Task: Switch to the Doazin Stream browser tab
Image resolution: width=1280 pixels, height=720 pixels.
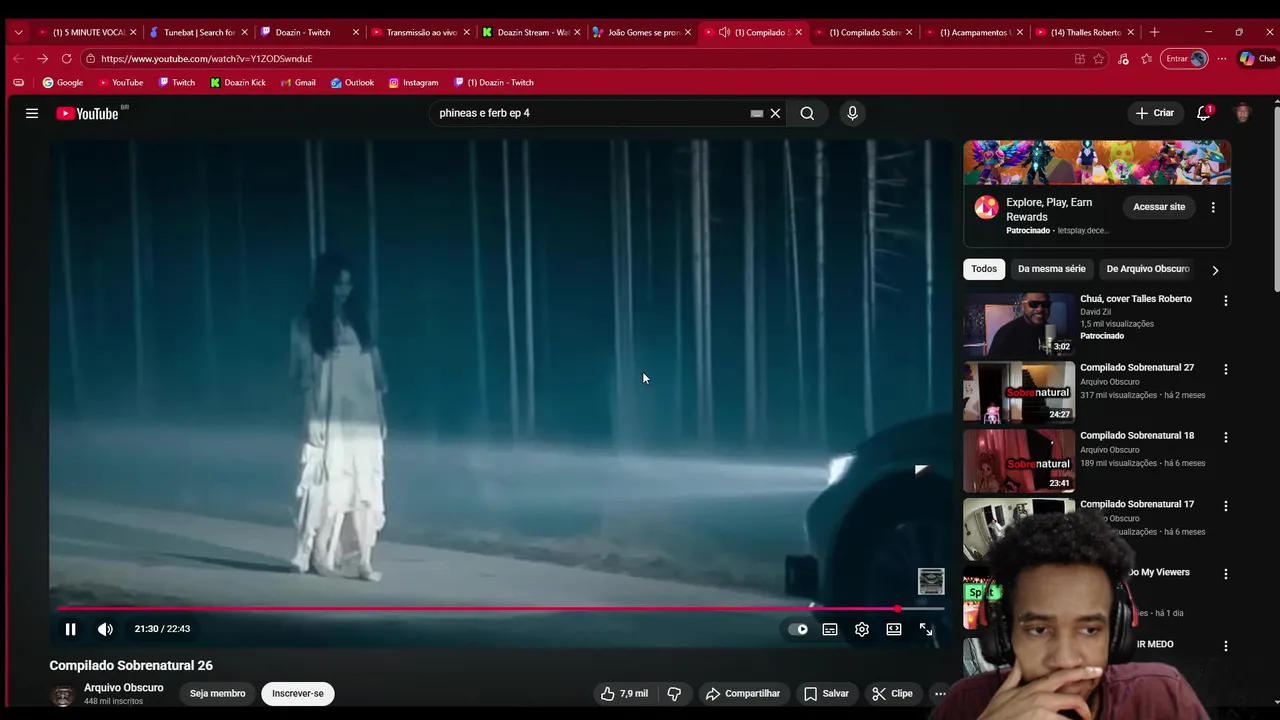Action: (530, 32)
